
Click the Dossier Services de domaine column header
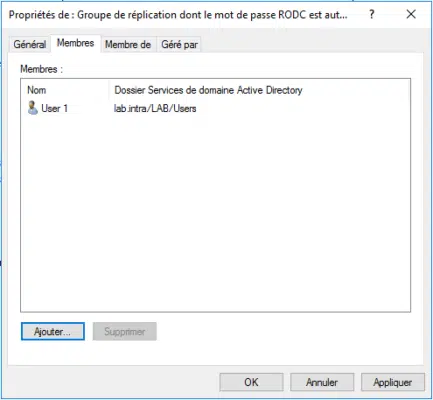tap(208, 90)
